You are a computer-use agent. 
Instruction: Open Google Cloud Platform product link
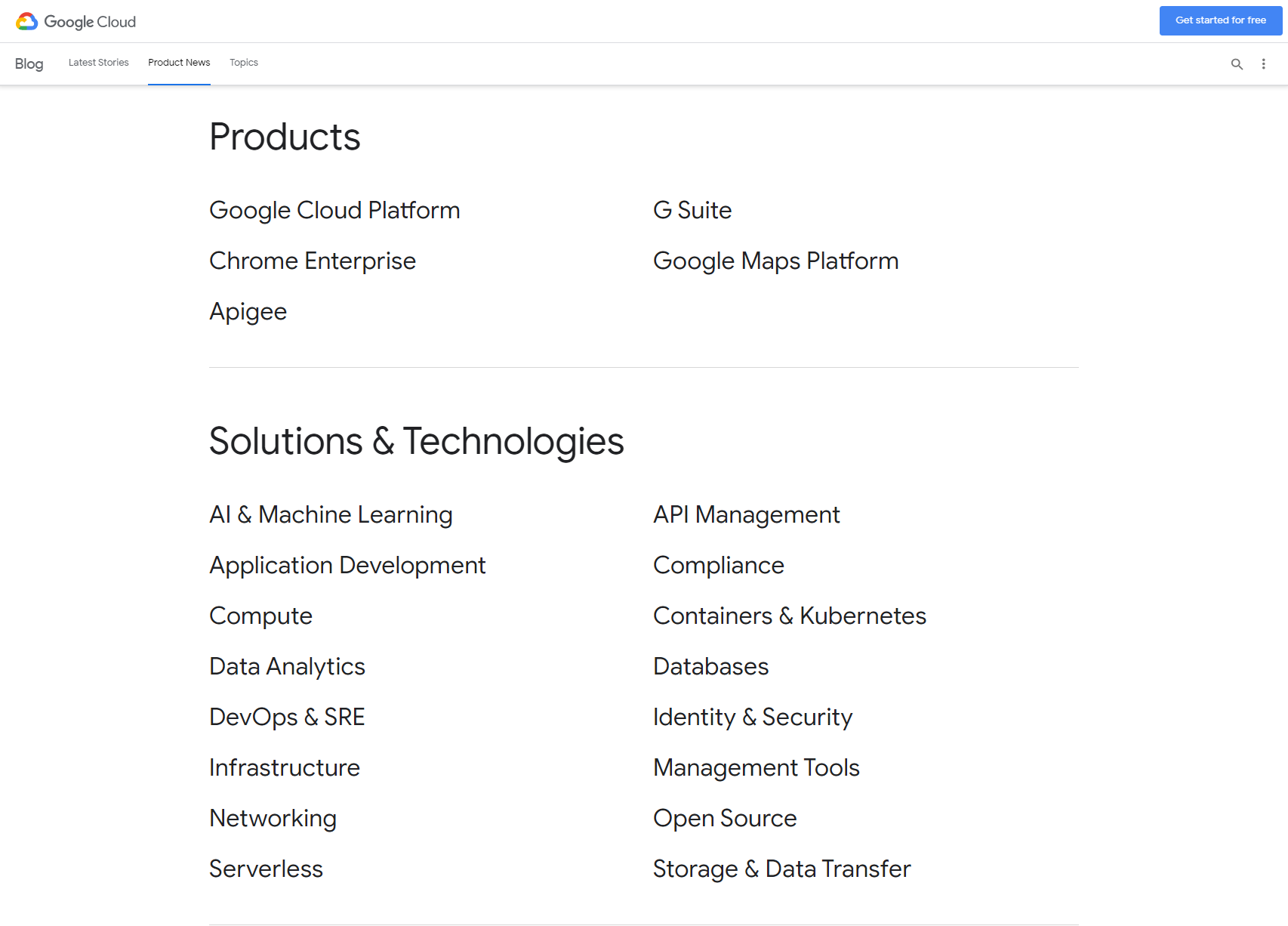pos(334,210)
